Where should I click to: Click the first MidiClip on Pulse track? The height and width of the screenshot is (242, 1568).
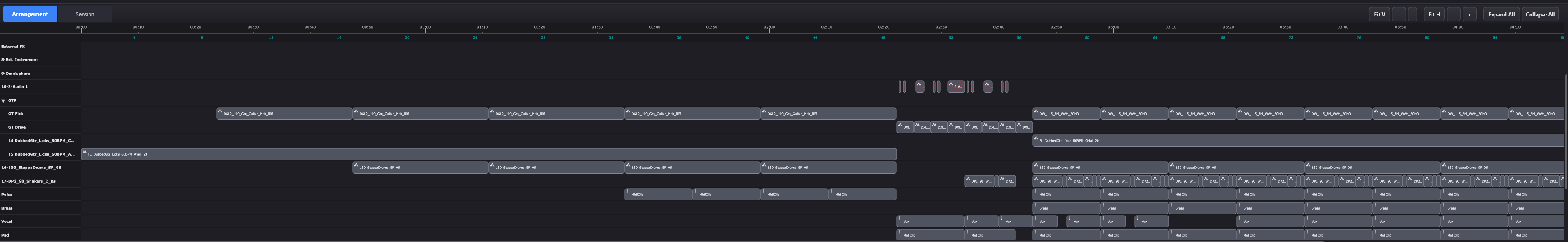click(658, 195)
